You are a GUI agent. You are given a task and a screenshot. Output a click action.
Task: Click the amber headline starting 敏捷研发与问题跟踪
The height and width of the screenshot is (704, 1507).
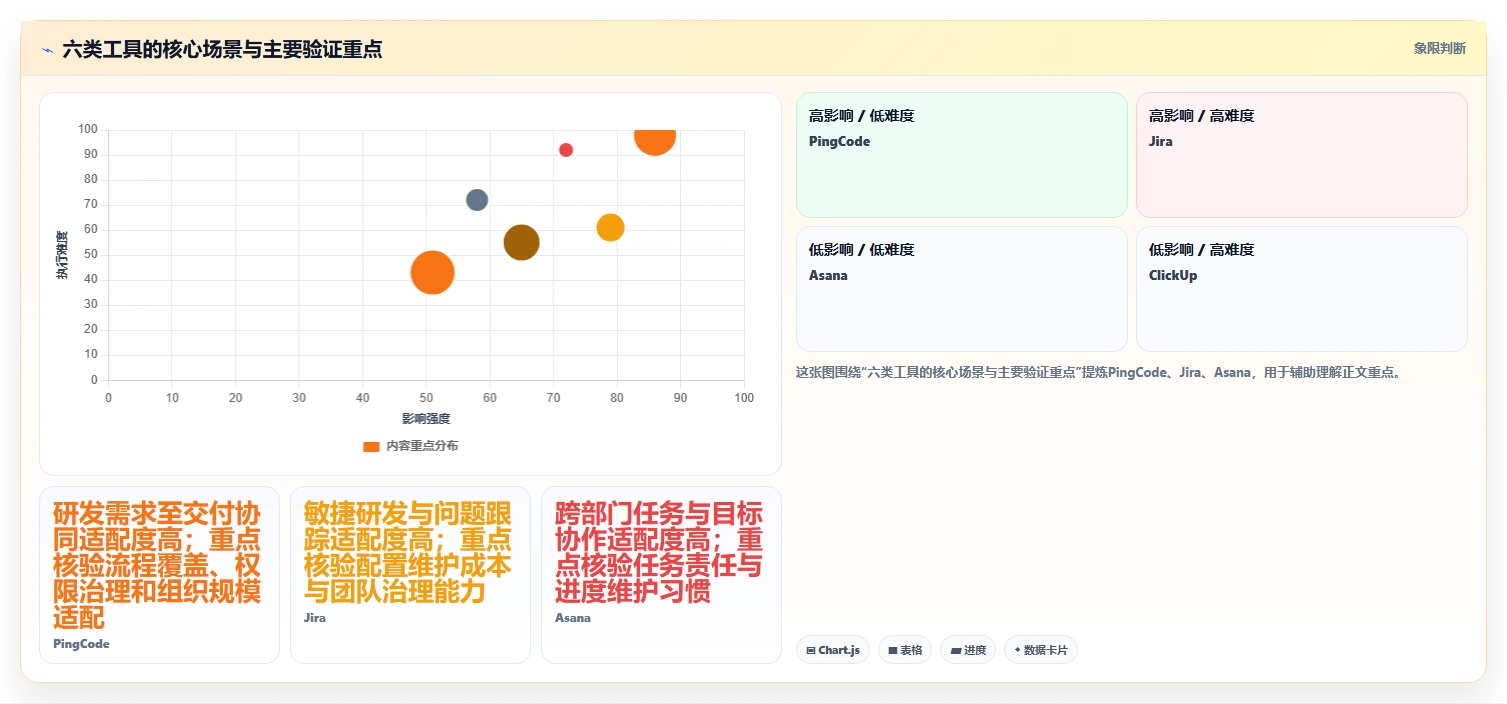pos(408,553)
